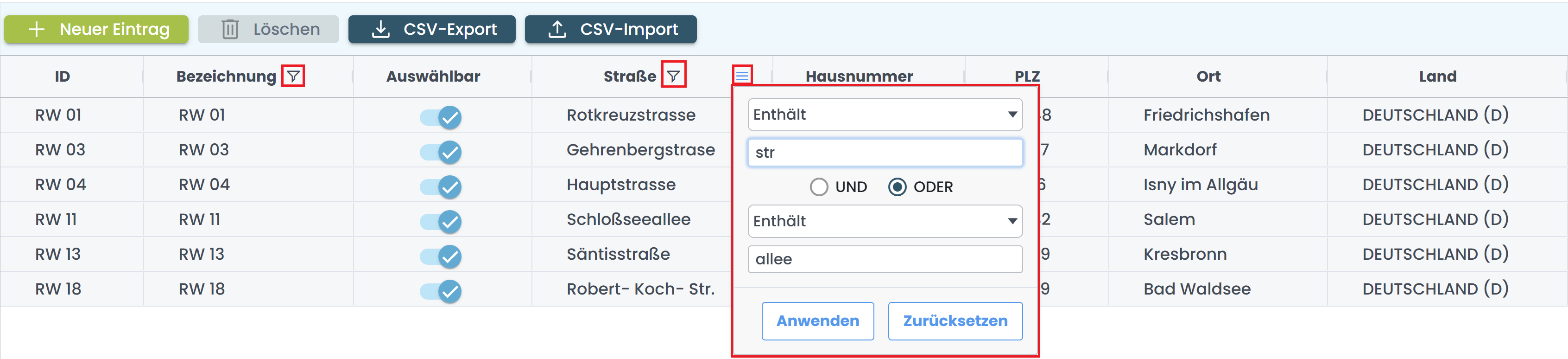The image size is (1568, 359).
Task: Apply the filter with Anwenden
Action: pos(817,321)
